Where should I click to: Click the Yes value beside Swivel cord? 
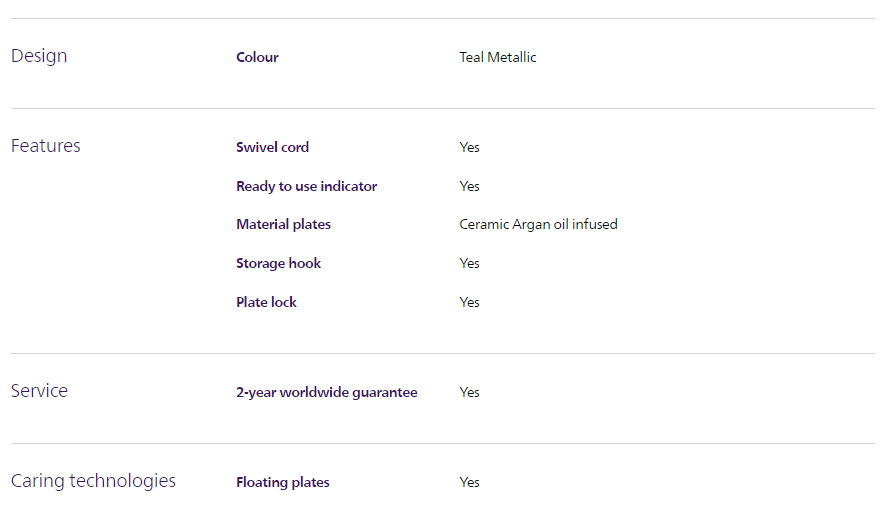(469, 147)
